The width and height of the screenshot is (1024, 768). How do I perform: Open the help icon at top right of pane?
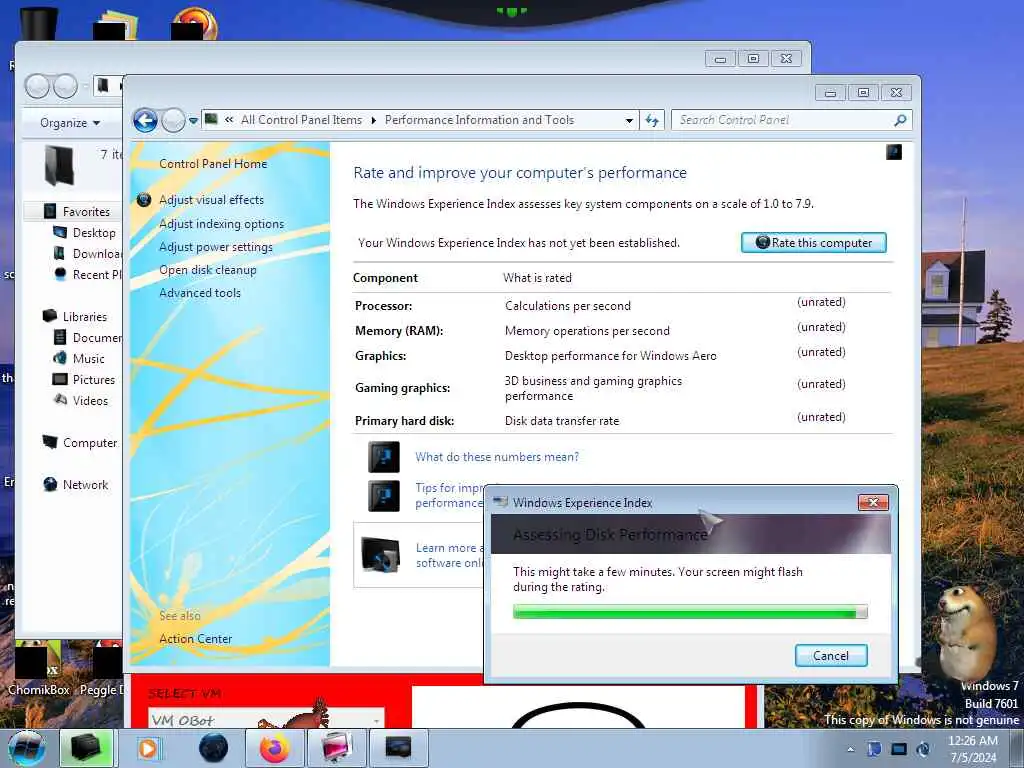[x=893, y=152]
